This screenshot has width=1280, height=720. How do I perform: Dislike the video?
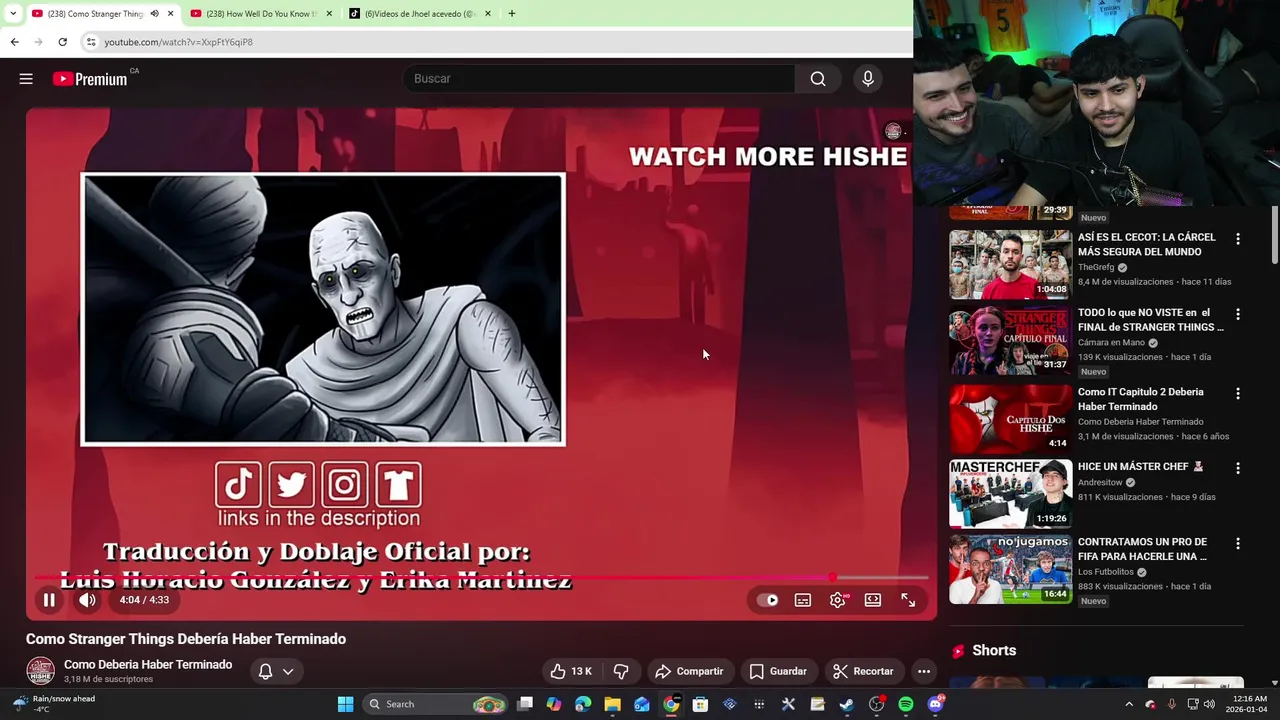pyautogui.click(x=621, y=671)
